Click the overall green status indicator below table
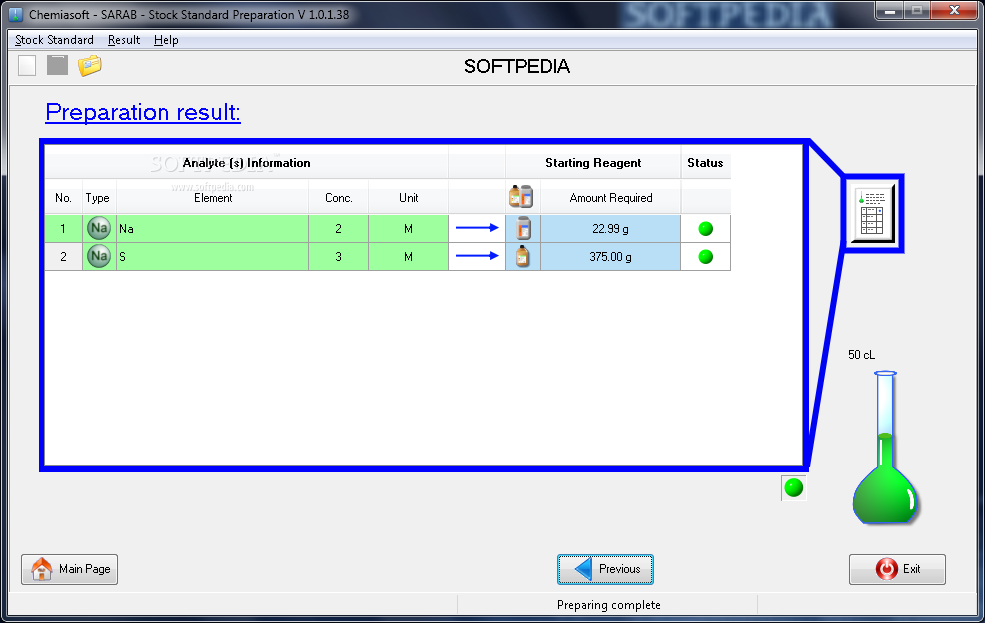The width and height of the screenshot is (985, 623). click(x=793, y=487)
